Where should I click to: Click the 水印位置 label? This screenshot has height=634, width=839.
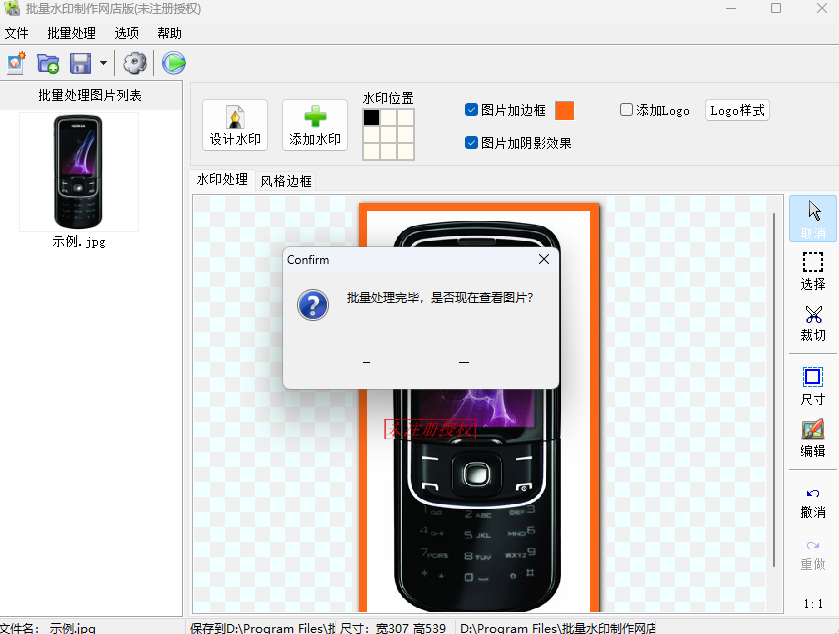(388, 98)
